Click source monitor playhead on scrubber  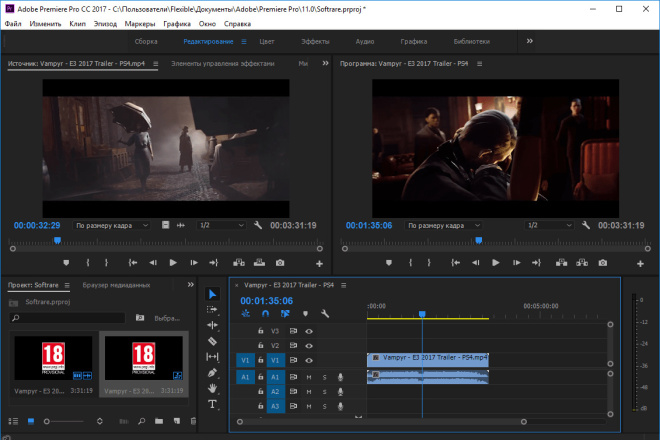(57, 240)
